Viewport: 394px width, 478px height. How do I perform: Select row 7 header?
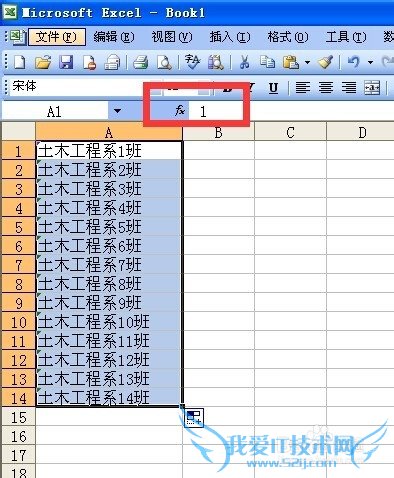click(19, 265)
